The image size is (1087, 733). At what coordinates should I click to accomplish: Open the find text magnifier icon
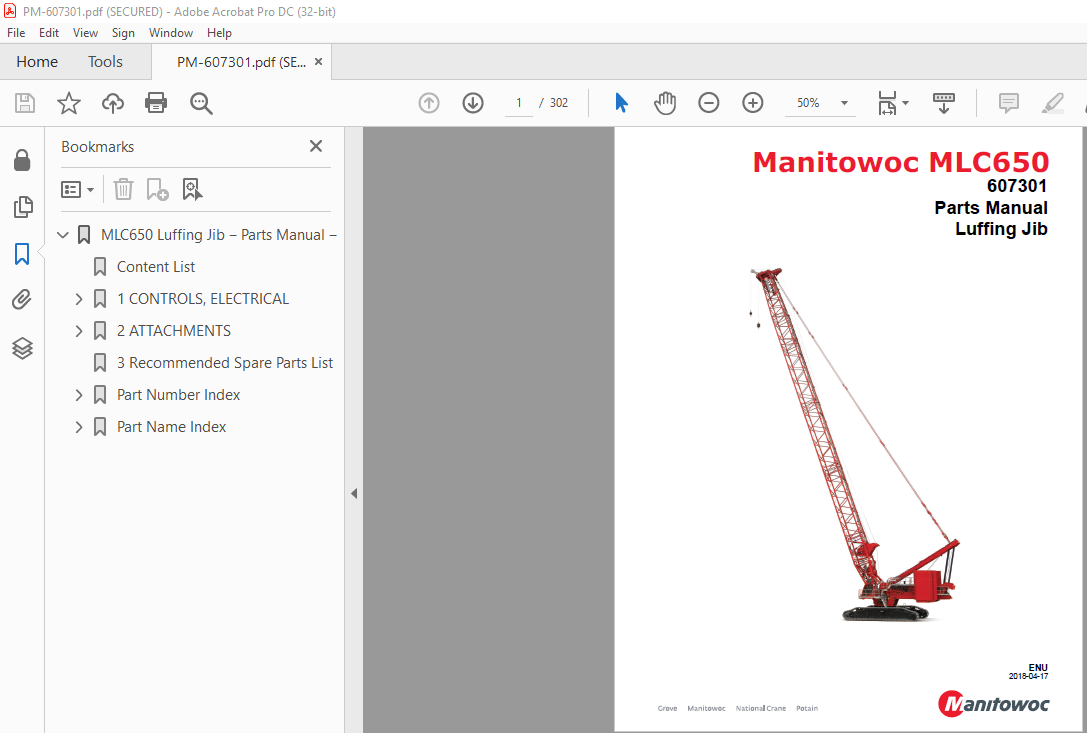(201, 103)
